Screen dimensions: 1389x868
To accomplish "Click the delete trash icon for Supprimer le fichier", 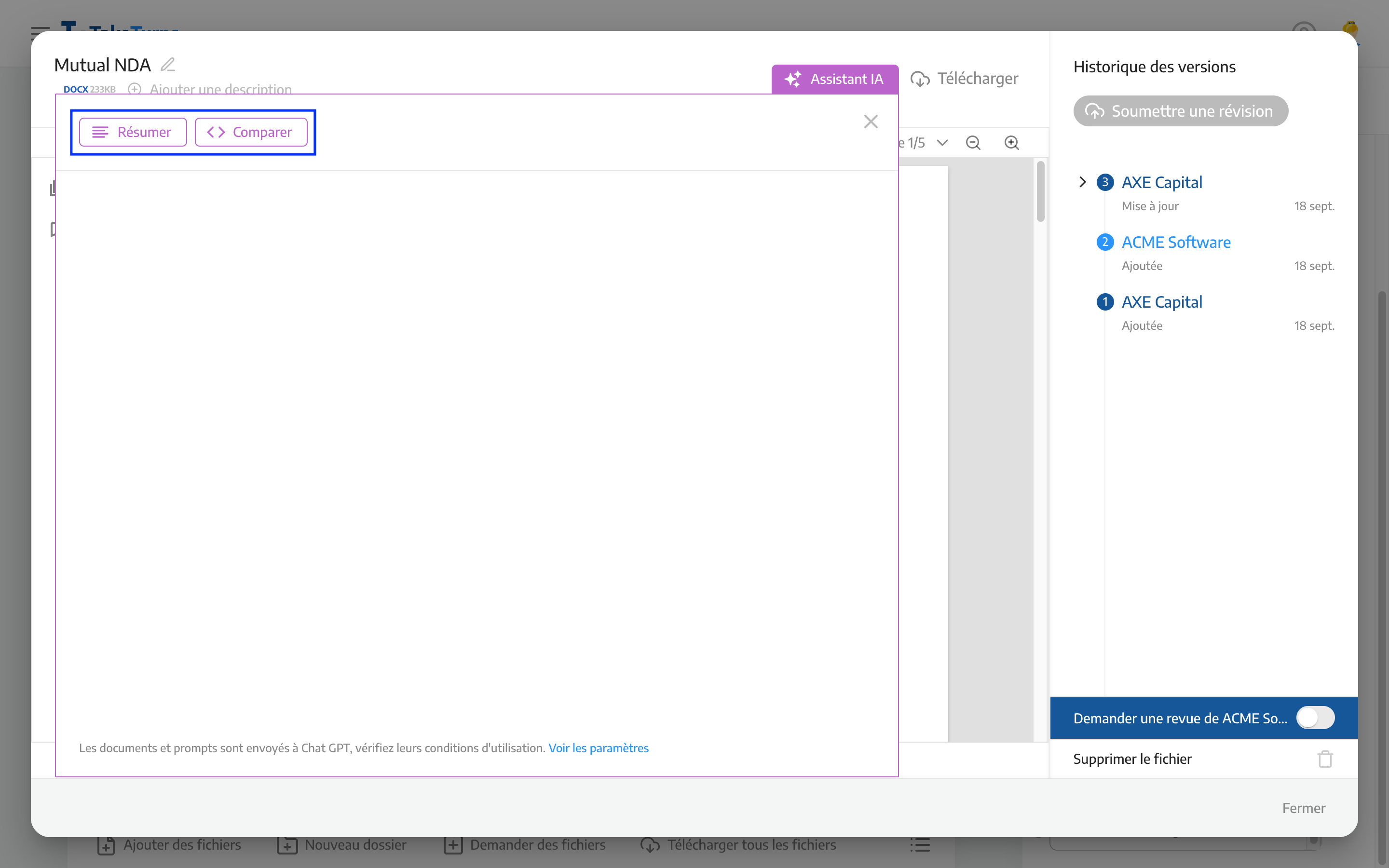I will coord(1325,759).
